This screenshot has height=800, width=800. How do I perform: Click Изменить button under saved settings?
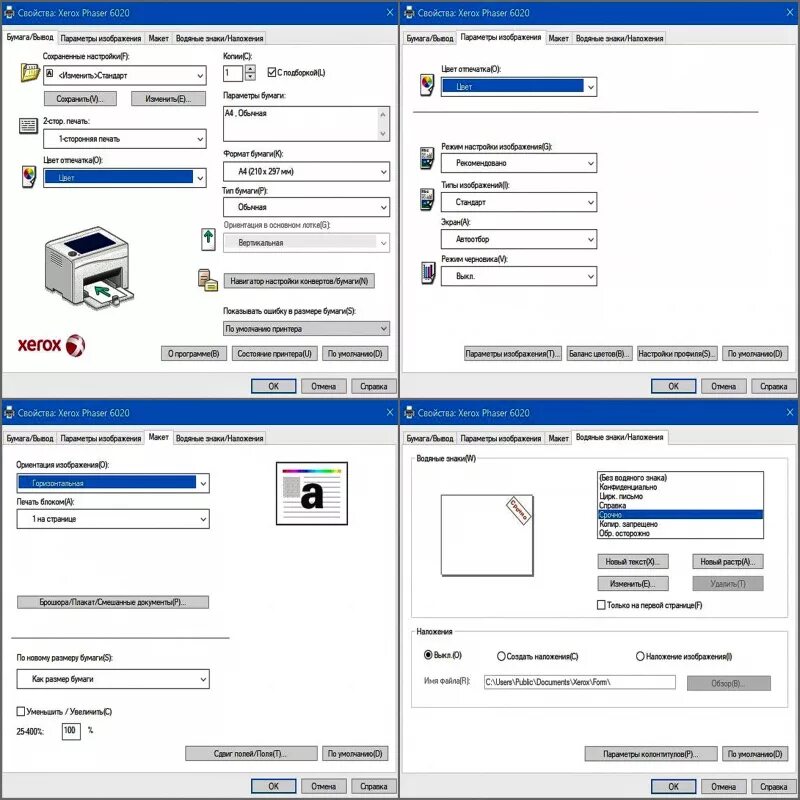[x=168, y=98]
